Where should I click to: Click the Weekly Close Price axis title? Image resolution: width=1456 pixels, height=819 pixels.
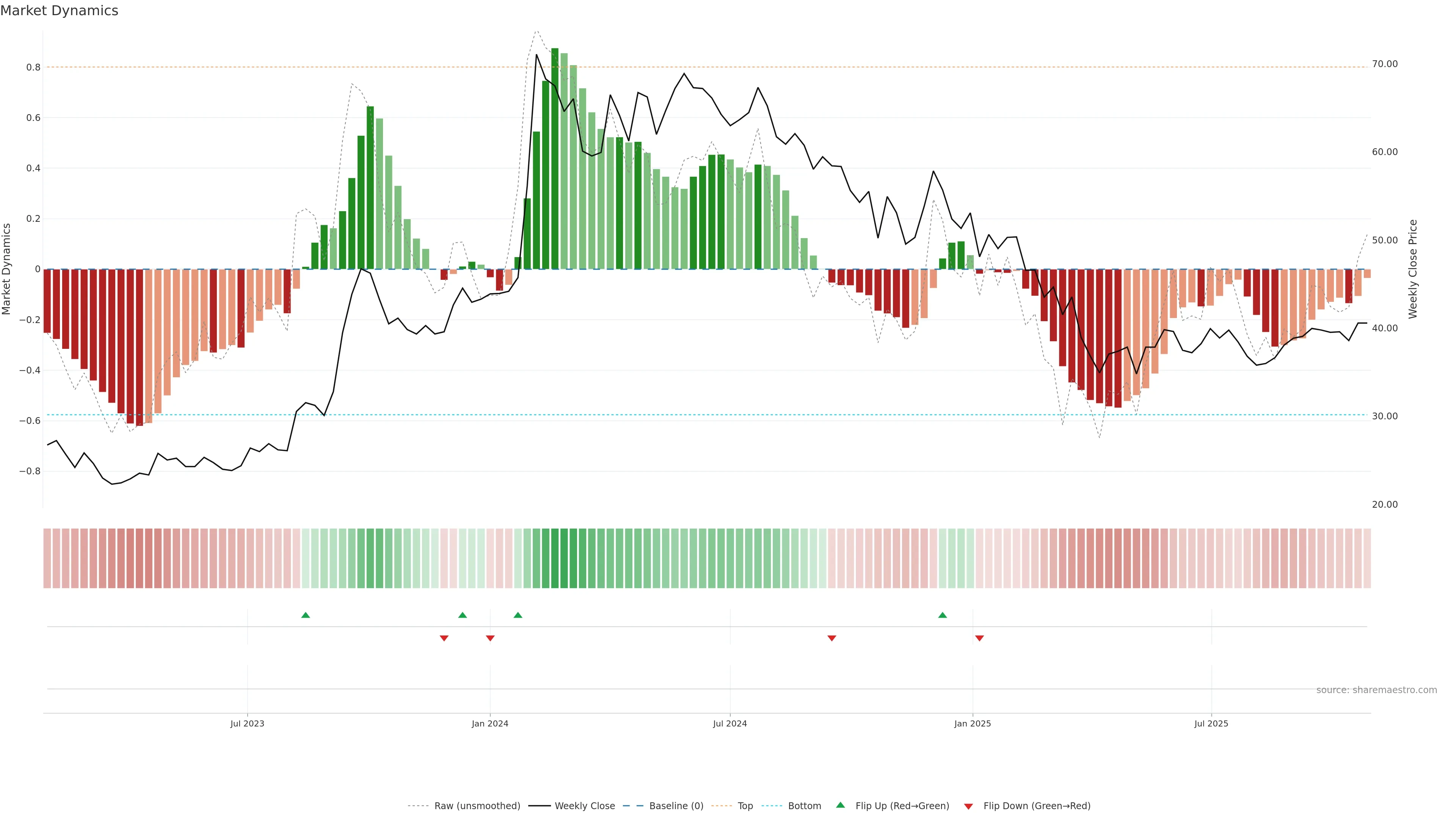pos(1412,269)
